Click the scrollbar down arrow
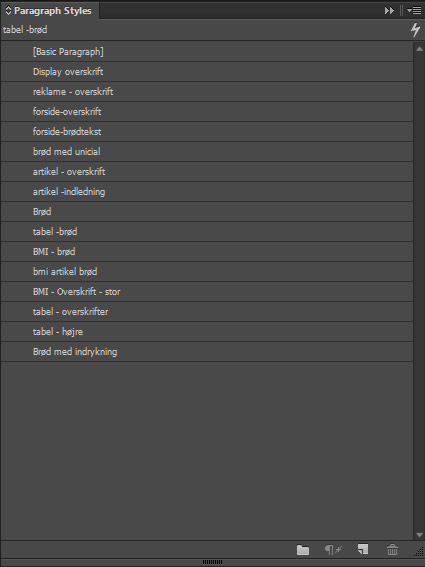425x567 pixels. pyautogui.click(x=419, y=535)
